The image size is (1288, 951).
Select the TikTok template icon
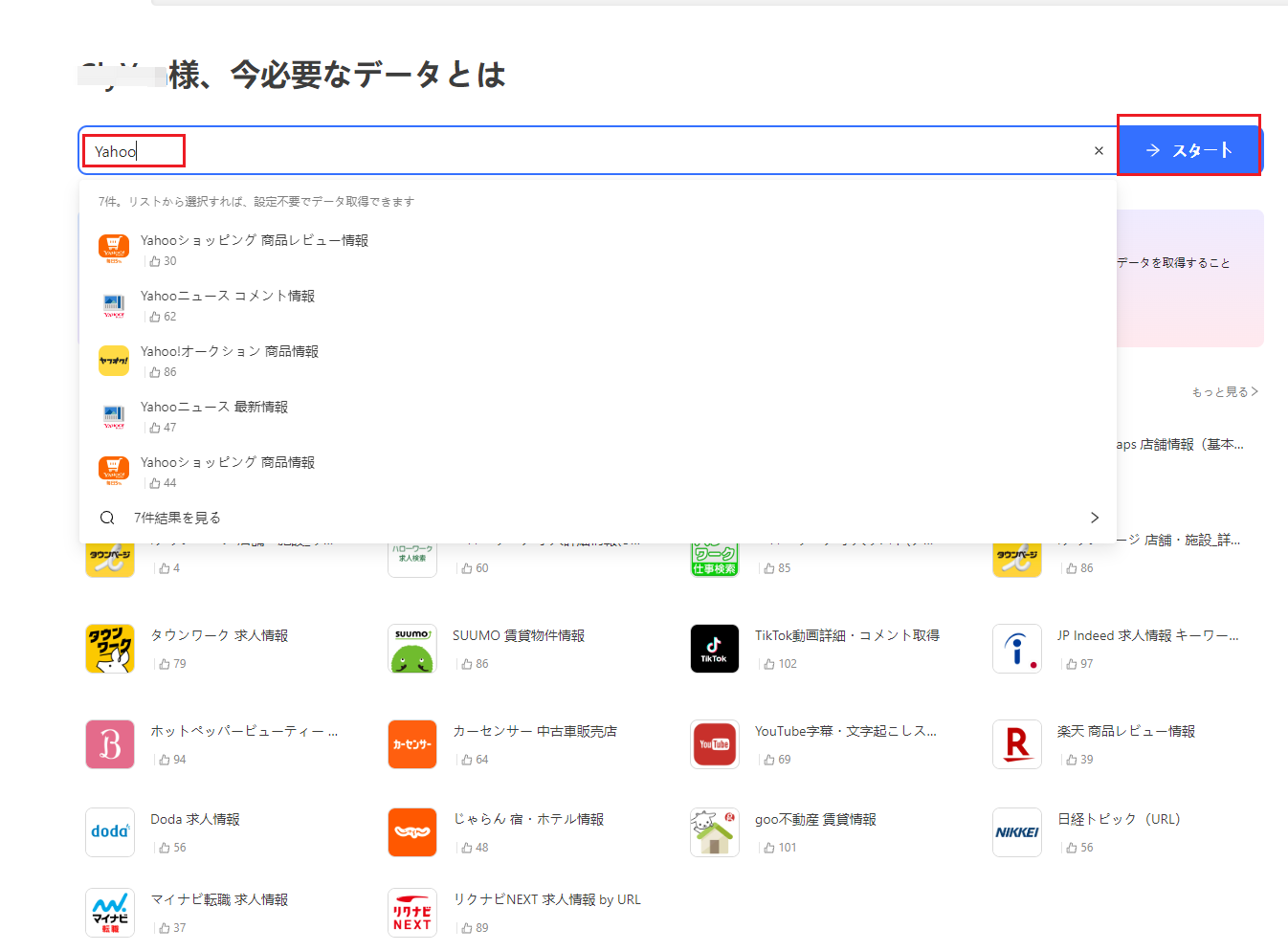tap(715, 649)
